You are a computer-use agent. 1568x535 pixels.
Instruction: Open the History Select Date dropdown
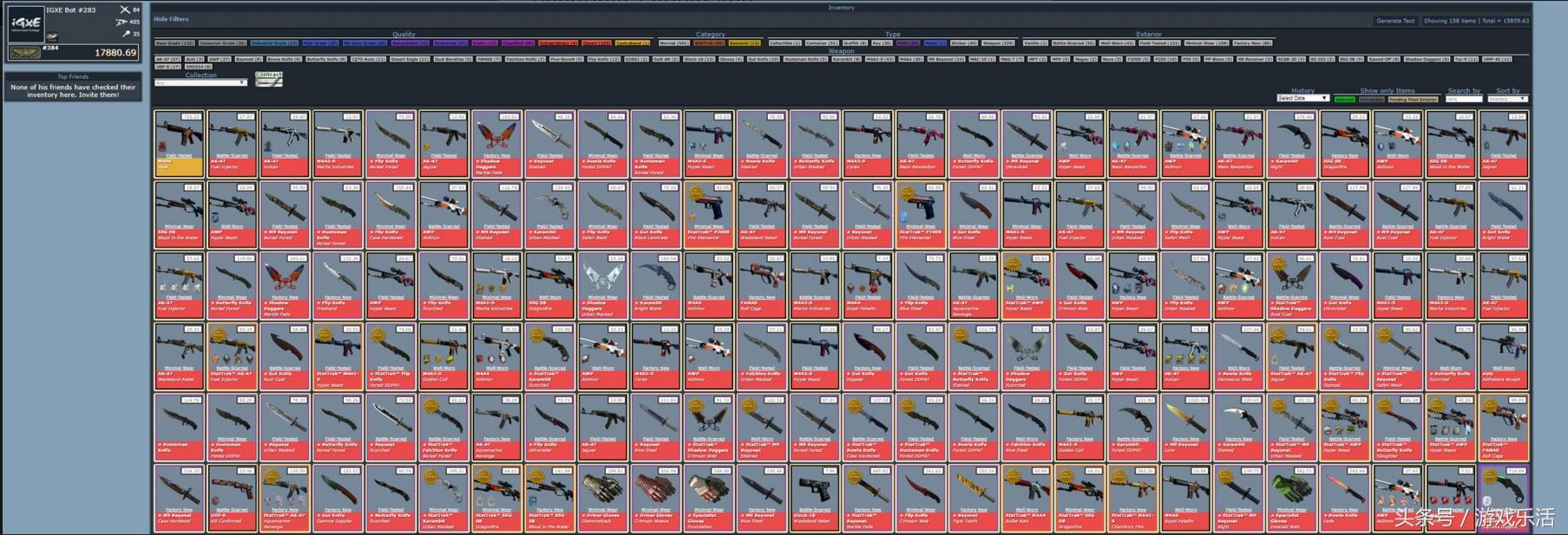coord(1303,98)
